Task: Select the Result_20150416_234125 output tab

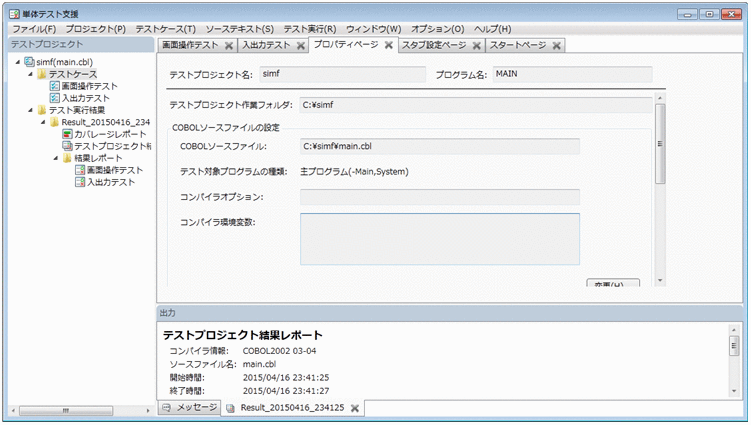Action: point(292,408)
